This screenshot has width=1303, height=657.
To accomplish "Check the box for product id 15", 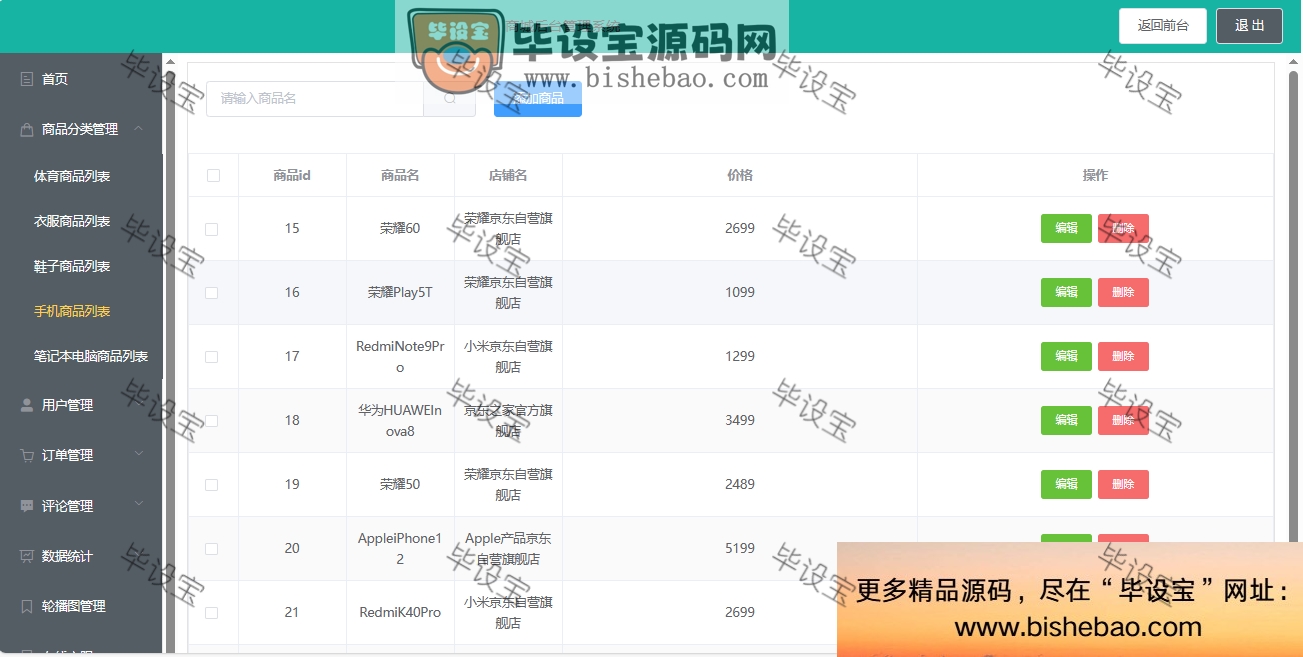I will pyautogui.click(x=211, y=229).
